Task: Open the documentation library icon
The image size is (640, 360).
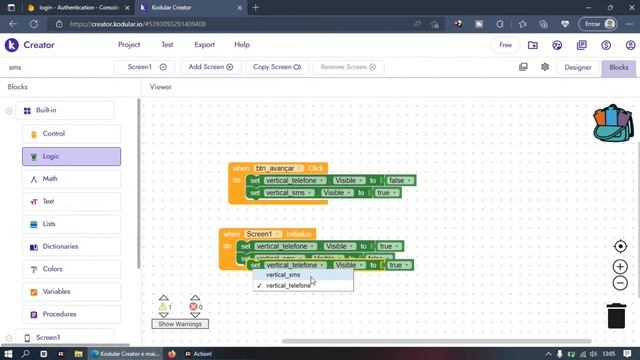Action: point(582,45)
